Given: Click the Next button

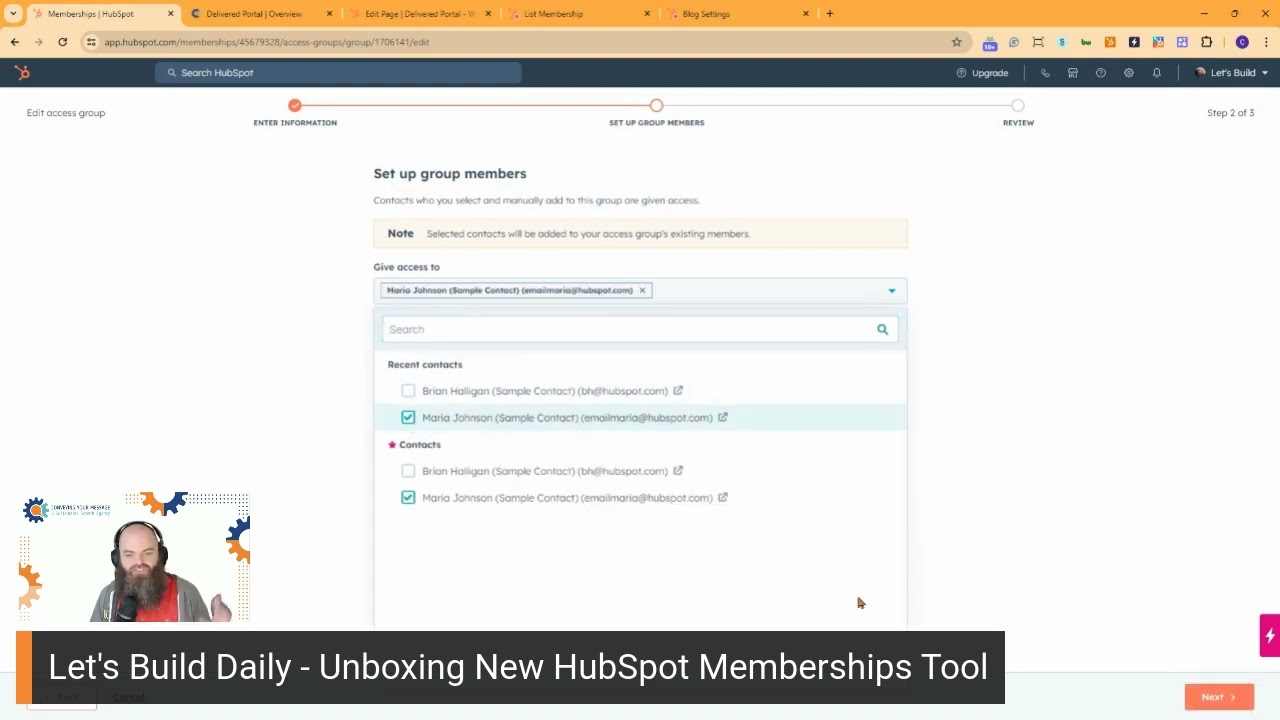Looking at the screenshot, I should point(1219,697).
